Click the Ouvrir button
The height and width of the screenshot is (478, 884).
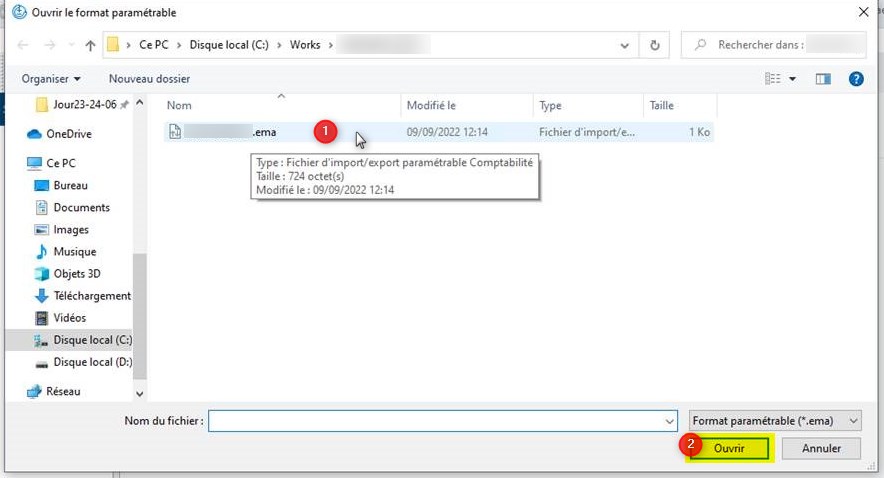pyautogui.click(x=729, y=449)
